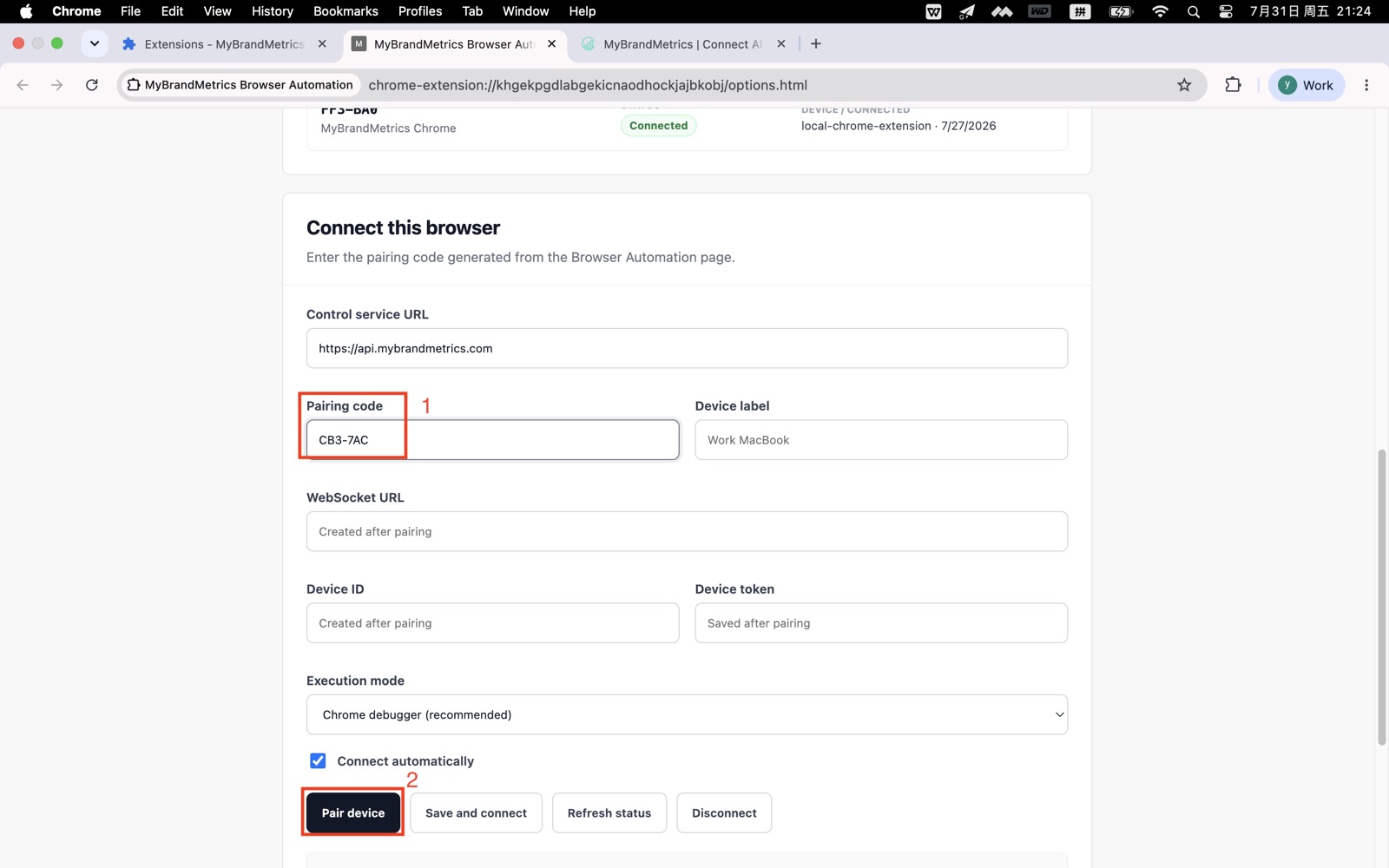This screenshot has width=1389, height=868.
Task: Switch to MyBrandMetrics Connect AI tab
Action: click(x=682, y=44)
